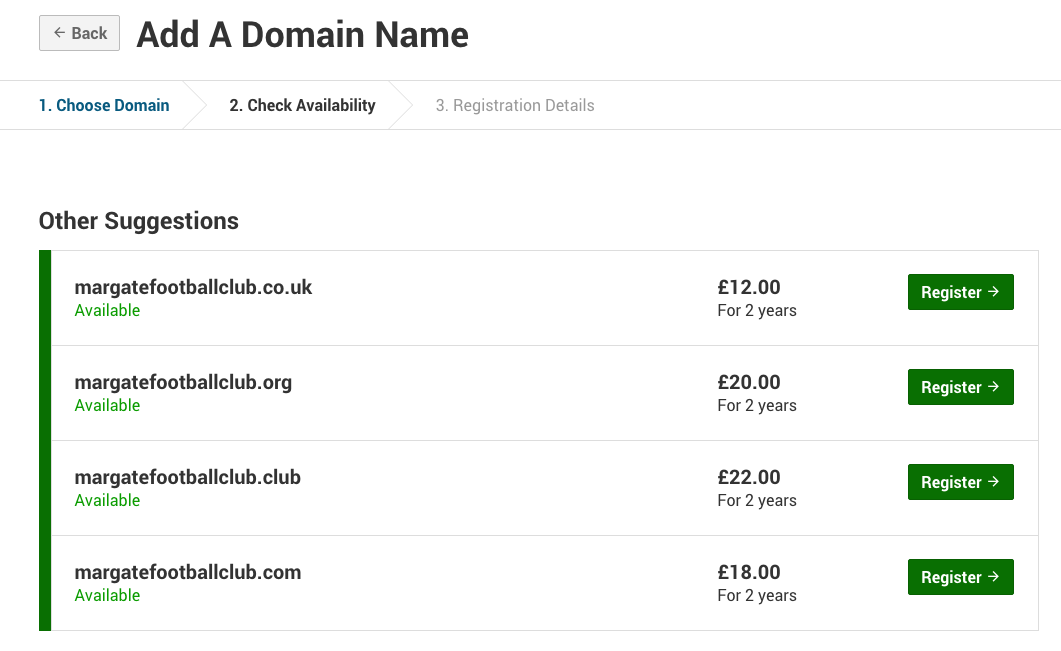Register margatefootballclub.co.uk domain
Image resolution: width=1061 pixels, height=651 pixels.
tap(960, 292)
